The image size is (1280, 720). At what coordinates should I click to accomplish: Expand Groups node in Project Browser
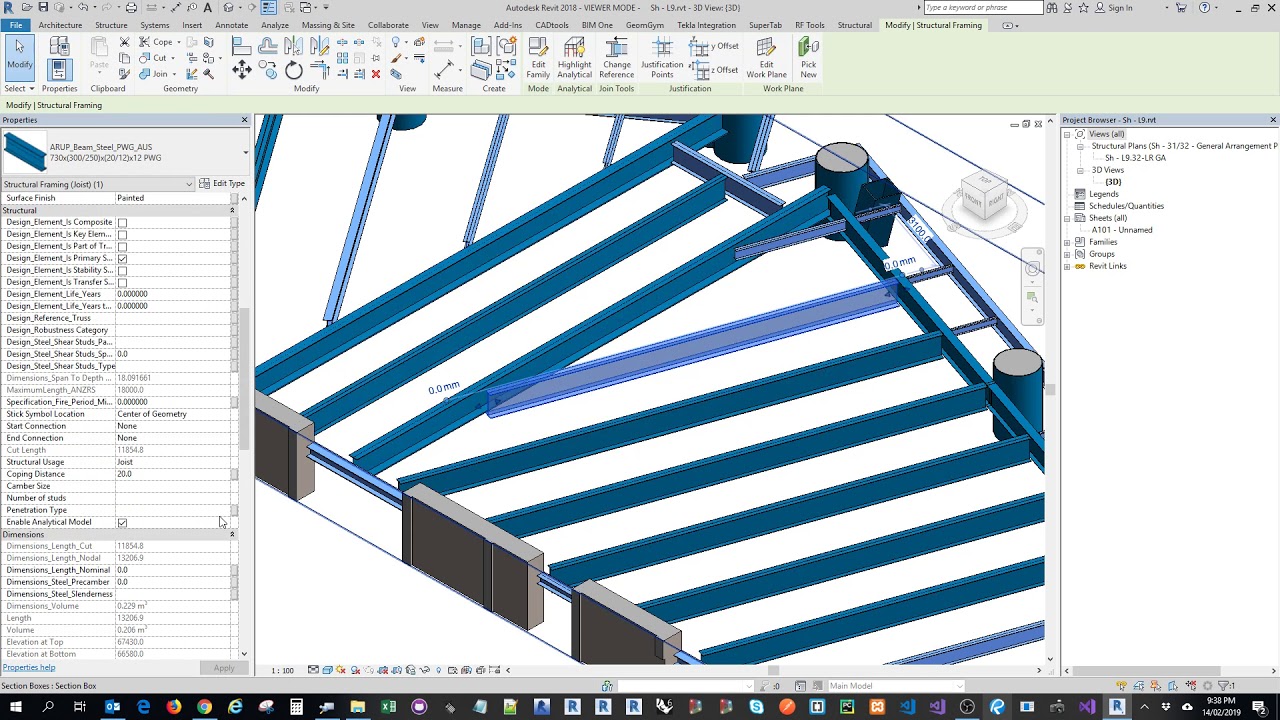[x=1067, y=254]
